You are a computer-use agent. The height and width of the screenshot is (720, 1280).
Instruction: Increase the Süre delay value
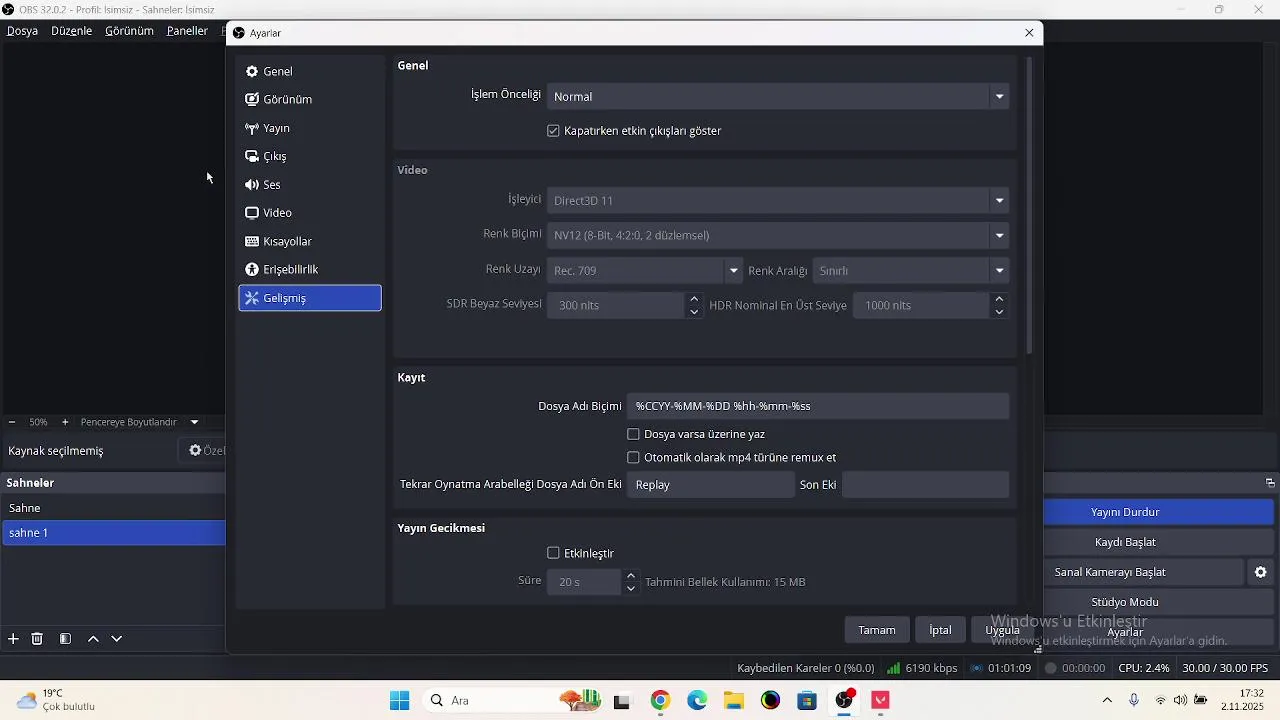pos(630,575)
